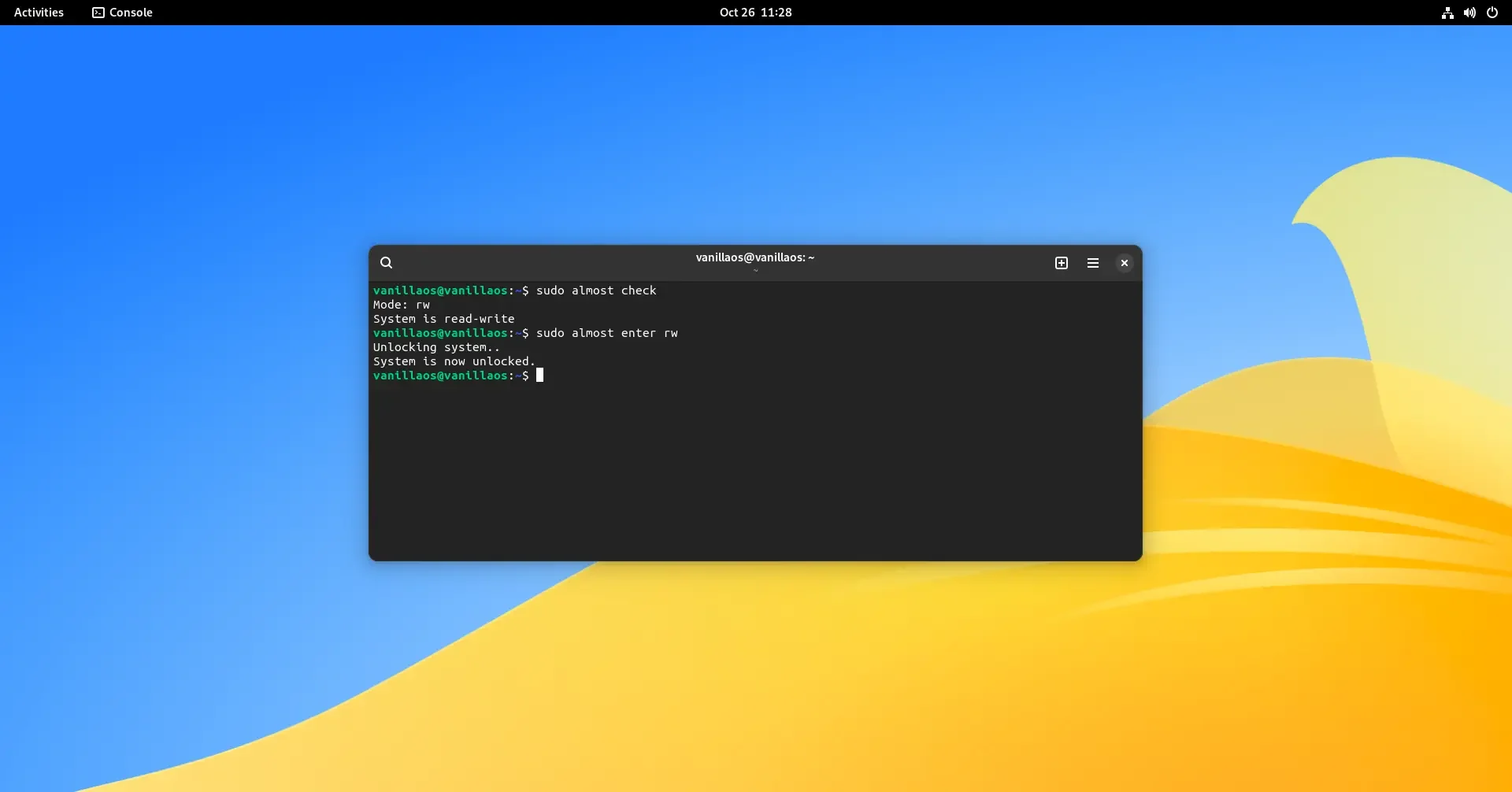Viewport: 1512px width, 792px height.
Task: Click the 'Unlocking system..' output line
Action: pyautogui.click(x=436, y=347)
